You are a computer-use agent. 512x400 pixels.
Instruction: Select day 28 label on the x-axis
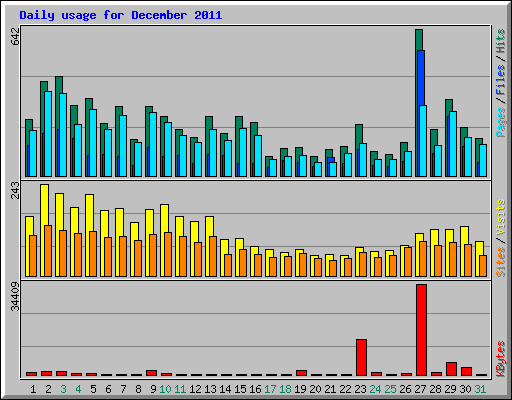pos(435,389)
